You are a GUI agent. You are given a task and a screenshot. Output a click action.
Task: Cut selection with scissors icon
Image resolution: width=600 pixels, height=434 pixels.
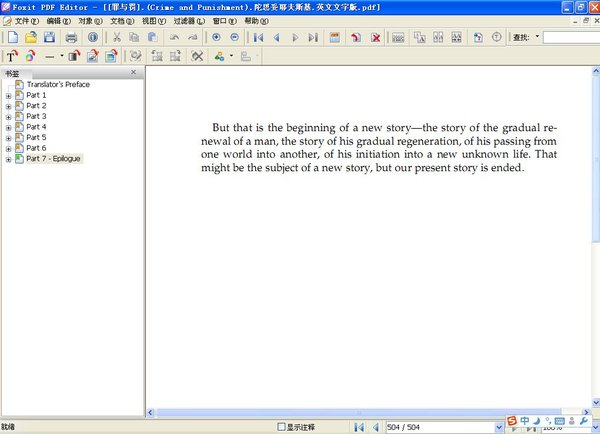pyautogui.click(x=117, y=37)
